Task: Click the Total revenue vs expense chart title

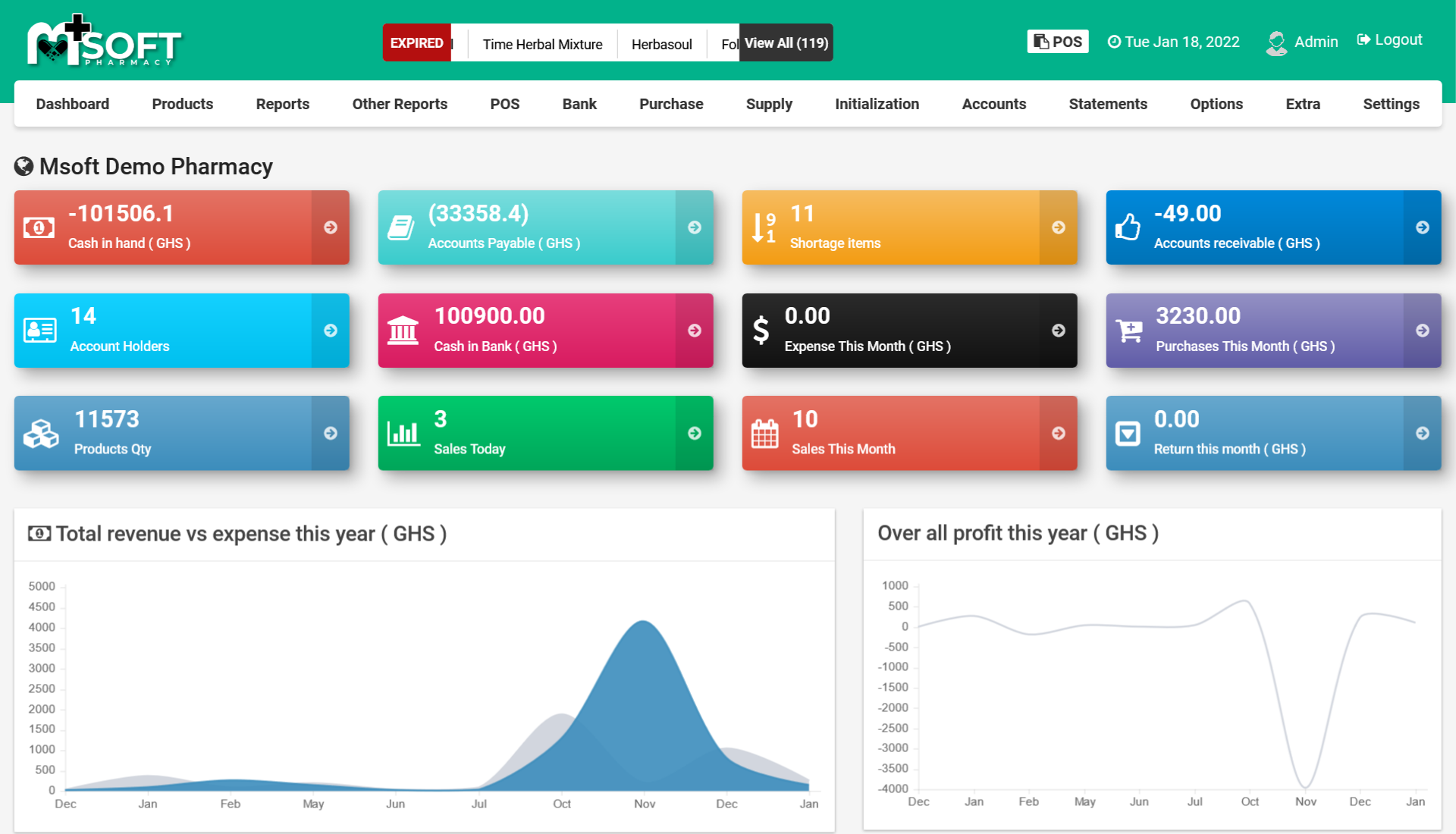Action: coord(251,534)
